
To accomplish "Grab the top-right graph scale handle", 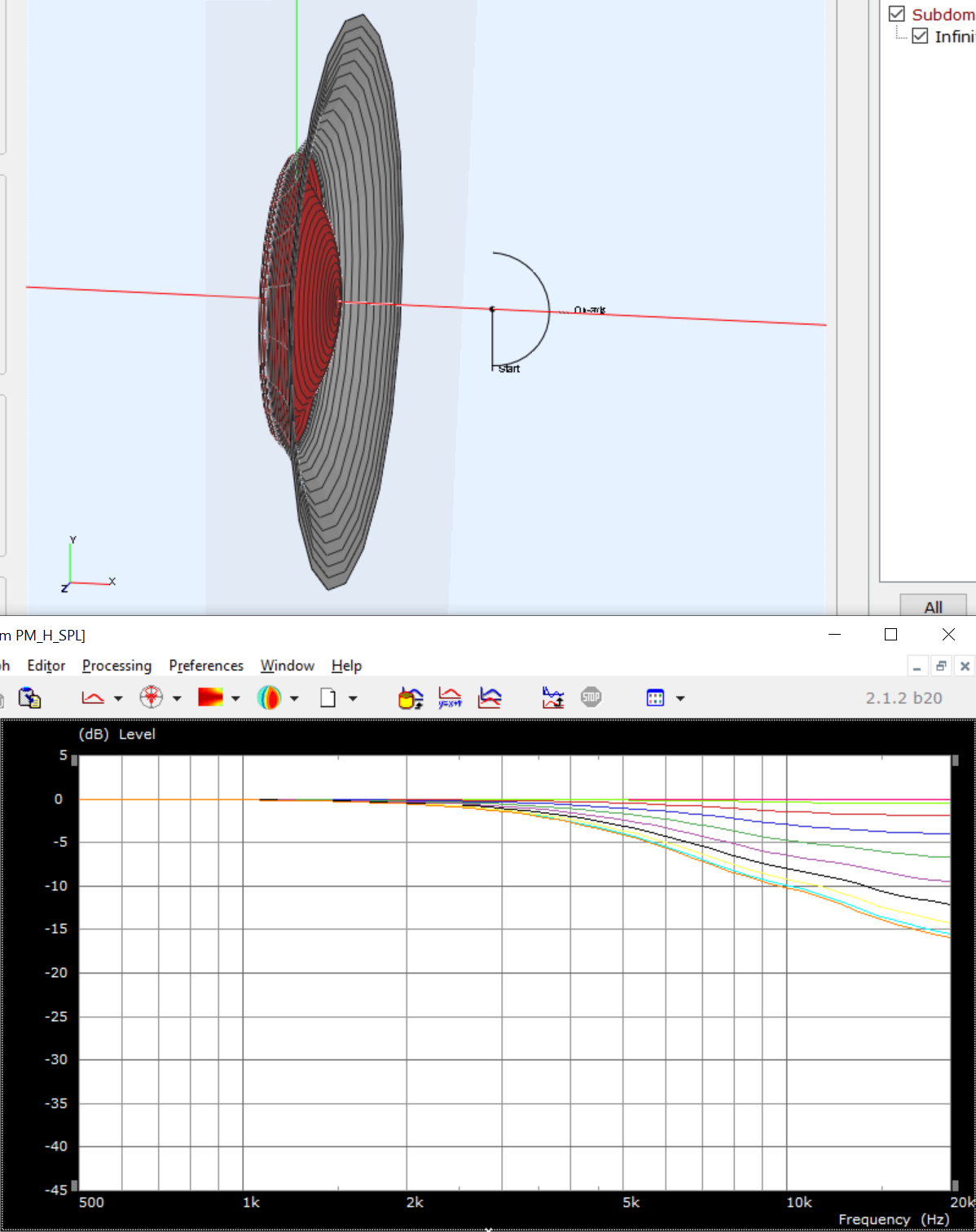I will [x=955, y=760].
